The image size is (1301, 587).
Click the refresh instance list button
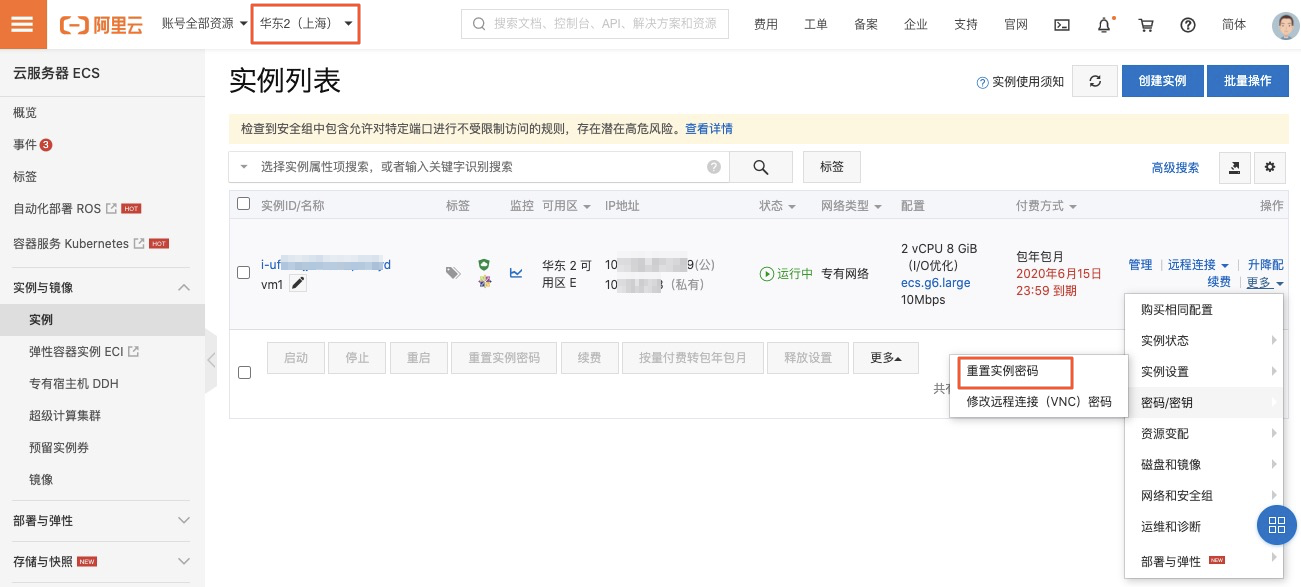click(1095, 81)
